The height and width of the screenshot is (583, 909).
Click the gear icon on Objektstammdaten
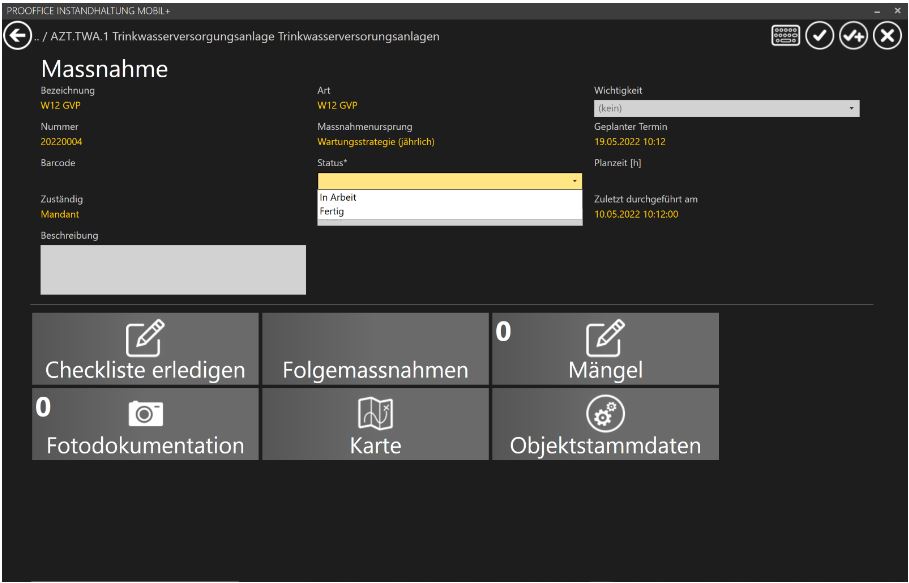(605, 414)
